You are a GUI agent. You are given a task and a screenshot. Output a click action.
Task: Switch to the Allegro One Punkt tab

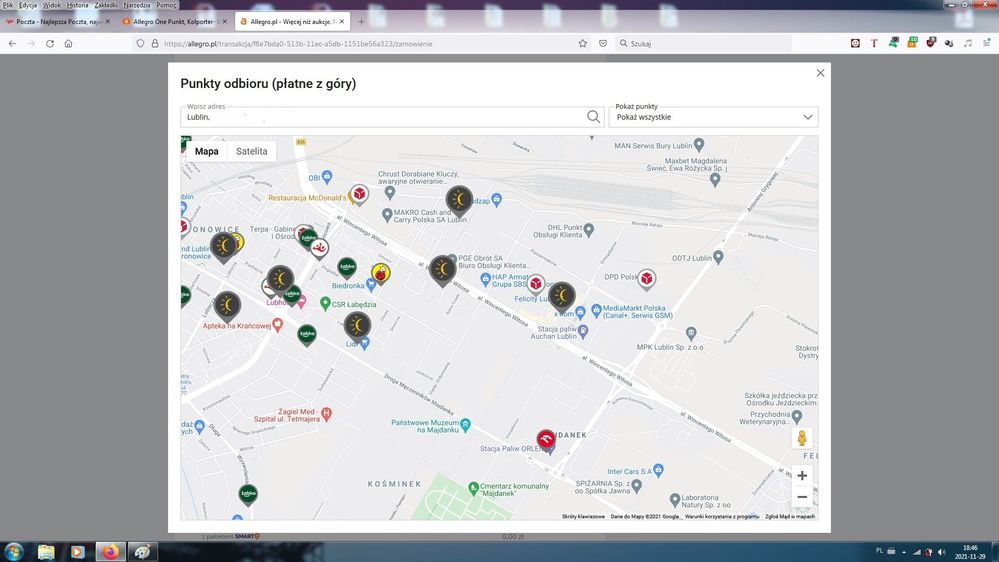[174, 22]
